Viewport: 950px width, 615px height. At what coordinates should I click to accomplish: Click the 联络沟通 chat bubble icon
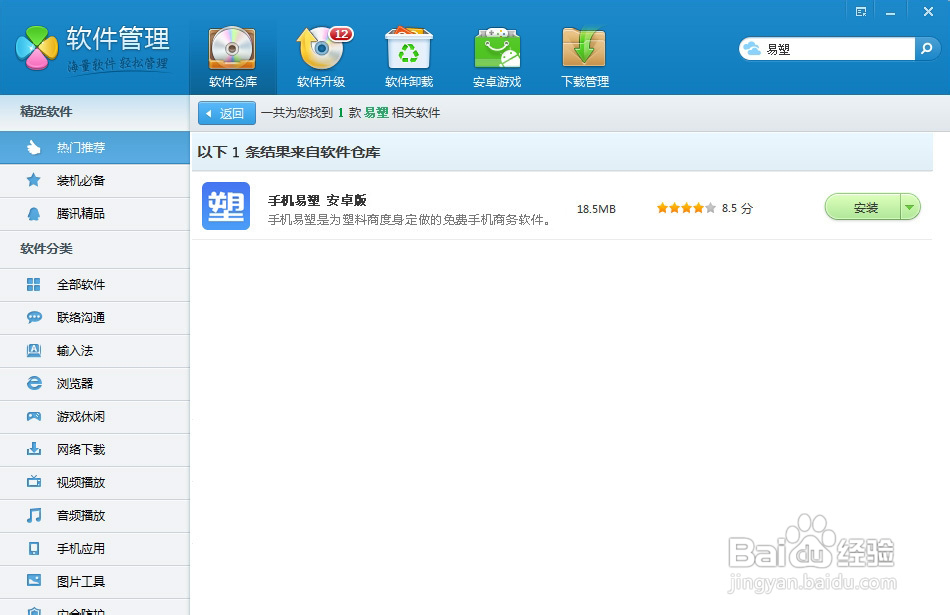coord(34,317)
